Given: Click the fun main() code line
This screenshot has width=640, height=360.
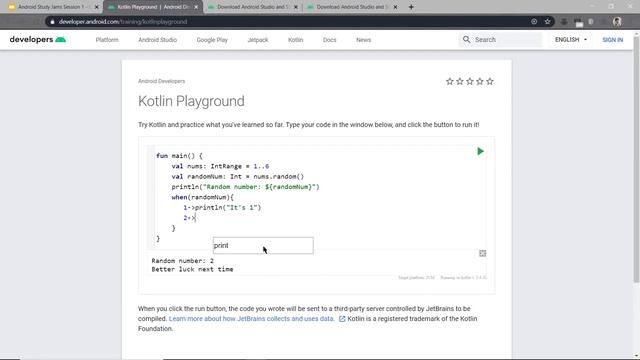Looking at the screenshot, I should pos(179,156).
